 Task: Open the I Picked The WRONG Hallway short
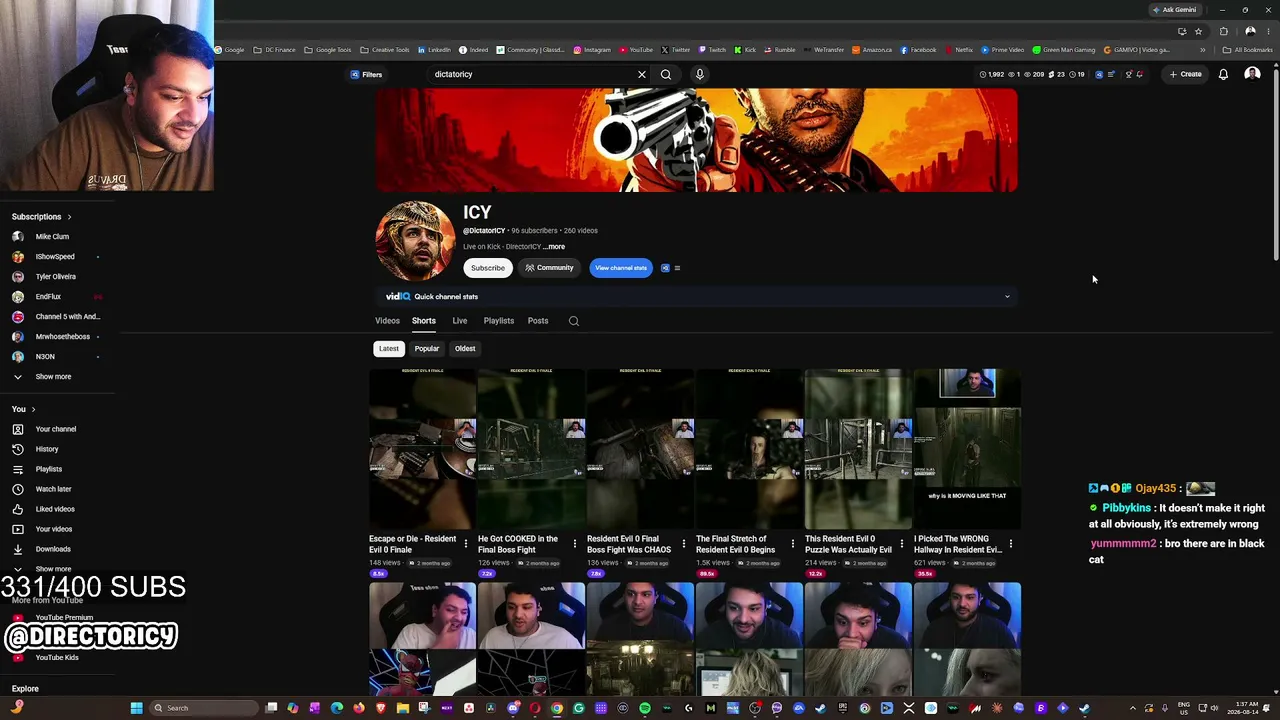(x=967, y=449)
